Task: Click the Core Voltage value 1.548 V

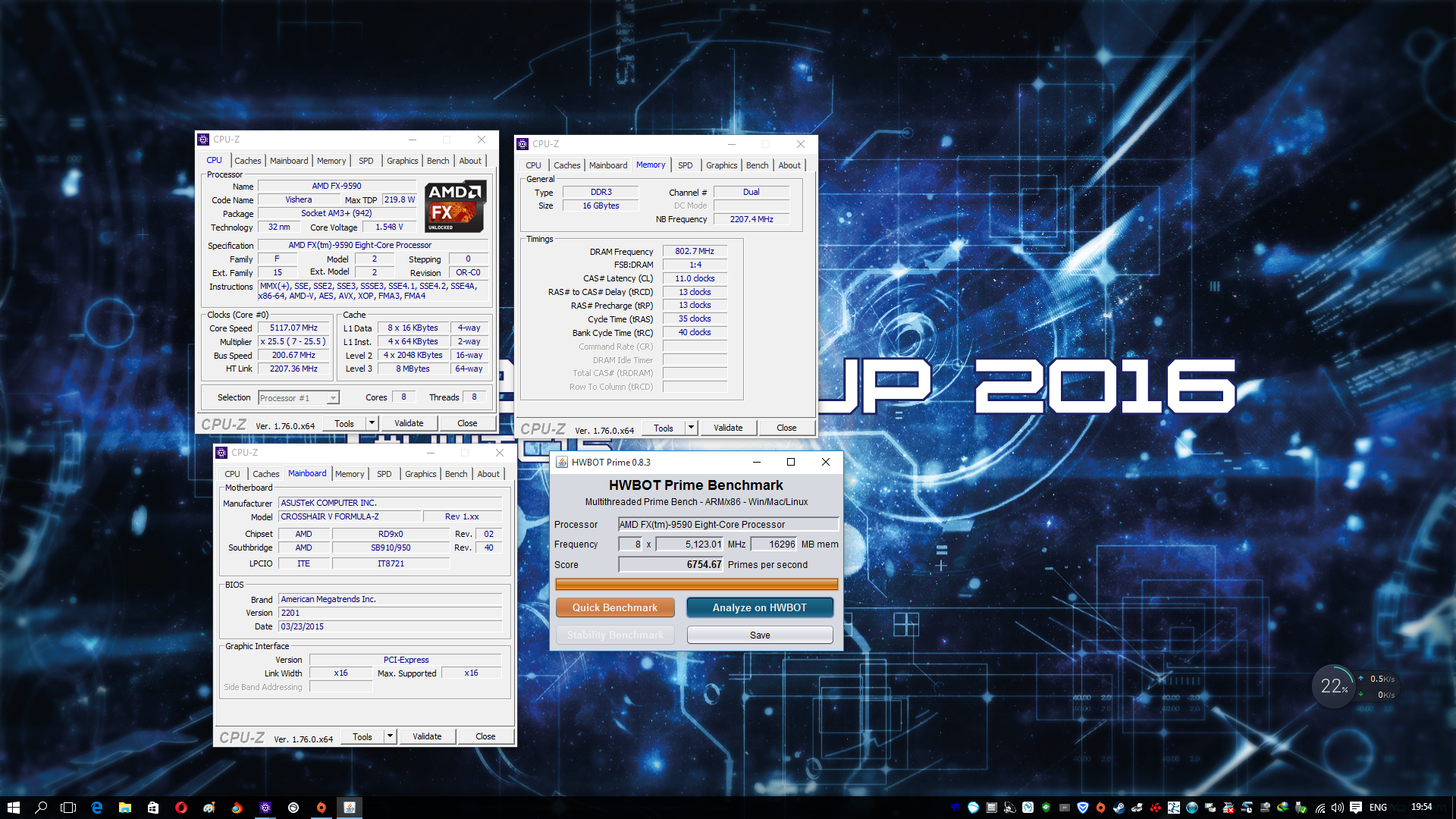Action: point(389,227)
